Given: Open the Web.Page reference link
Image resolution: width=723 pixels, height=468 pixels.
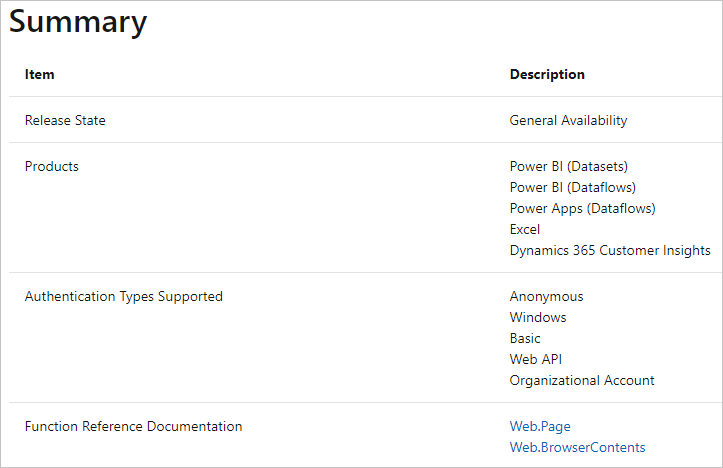Looking at the screenshot, I should click(x=540, y=427).
